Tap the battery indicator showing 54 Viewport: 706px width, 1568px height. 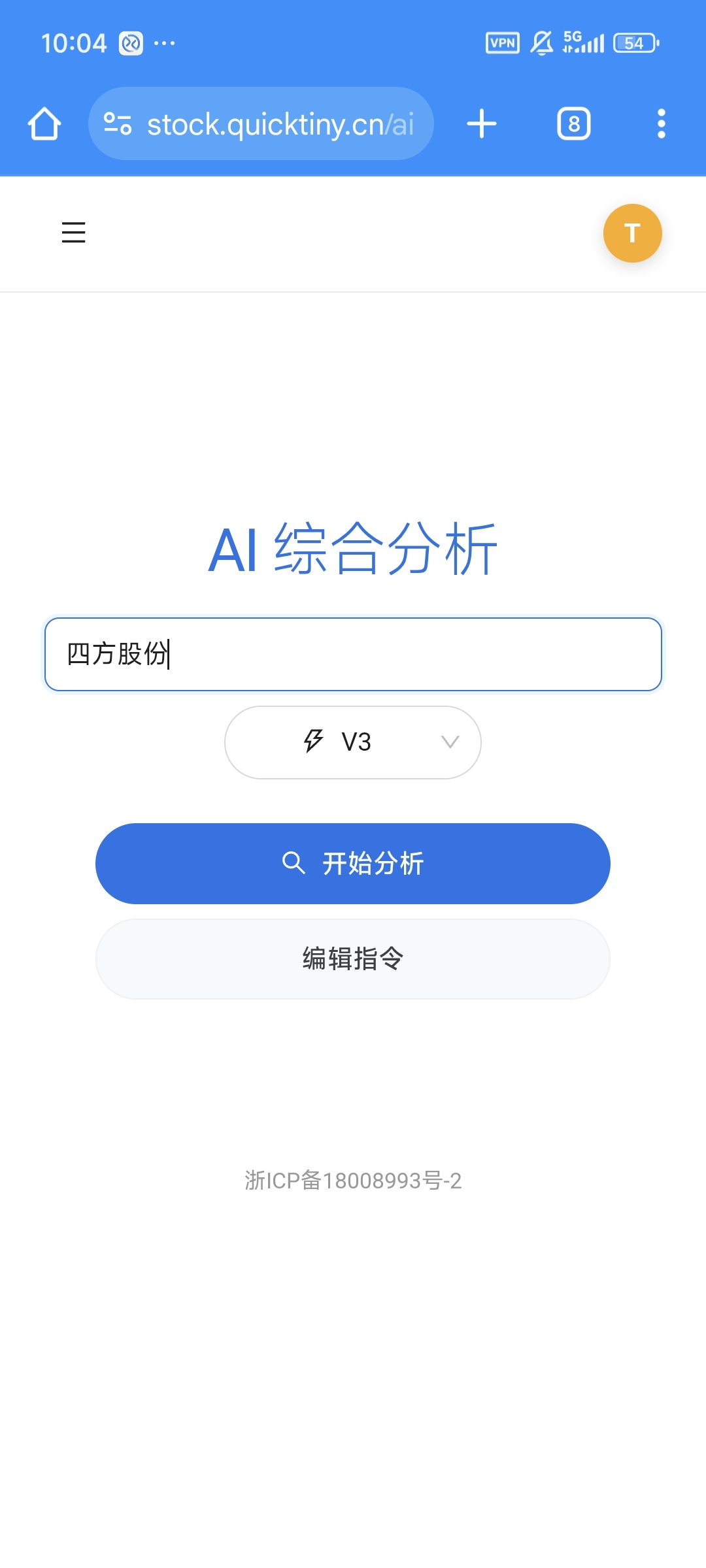pos(636,43)
